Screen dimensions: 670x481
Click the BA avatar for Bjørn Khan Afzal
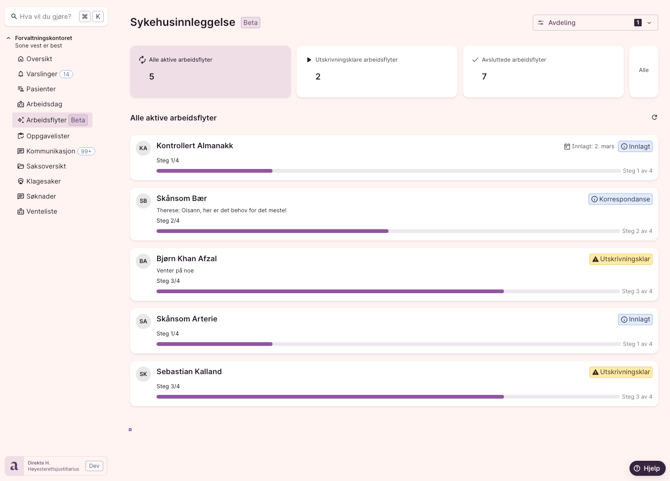point(143,261)
